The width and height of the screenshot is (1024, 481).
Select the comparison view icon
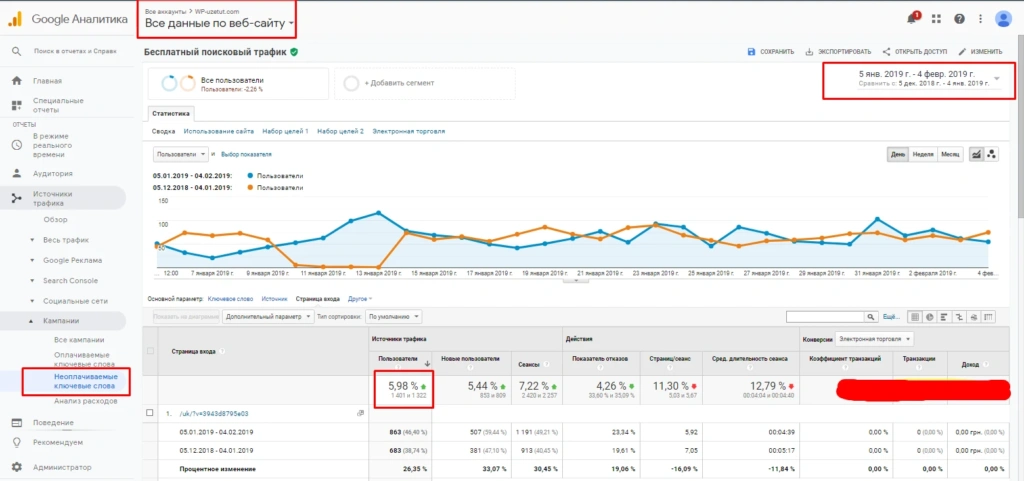959,317
